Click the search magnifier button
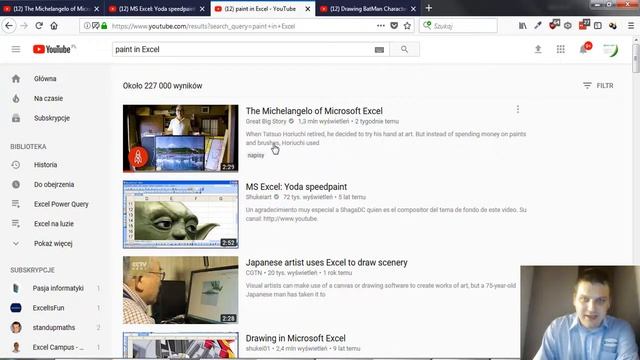The height and width of the screenshot is (360, 640). point(404,49)
